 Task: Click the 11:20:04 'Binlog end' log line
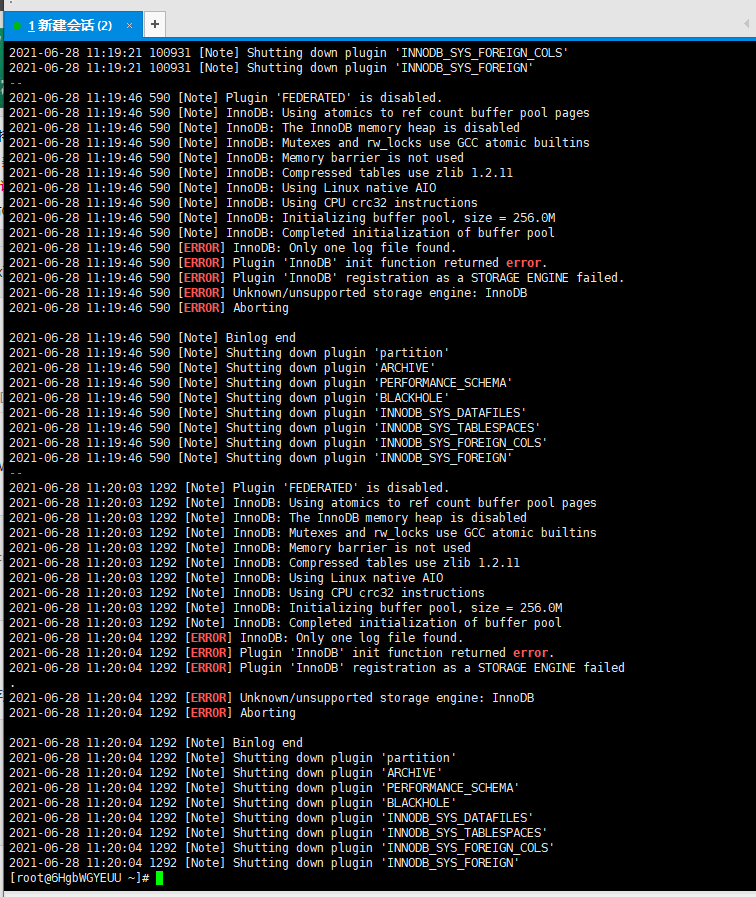(x=156, y=743)
